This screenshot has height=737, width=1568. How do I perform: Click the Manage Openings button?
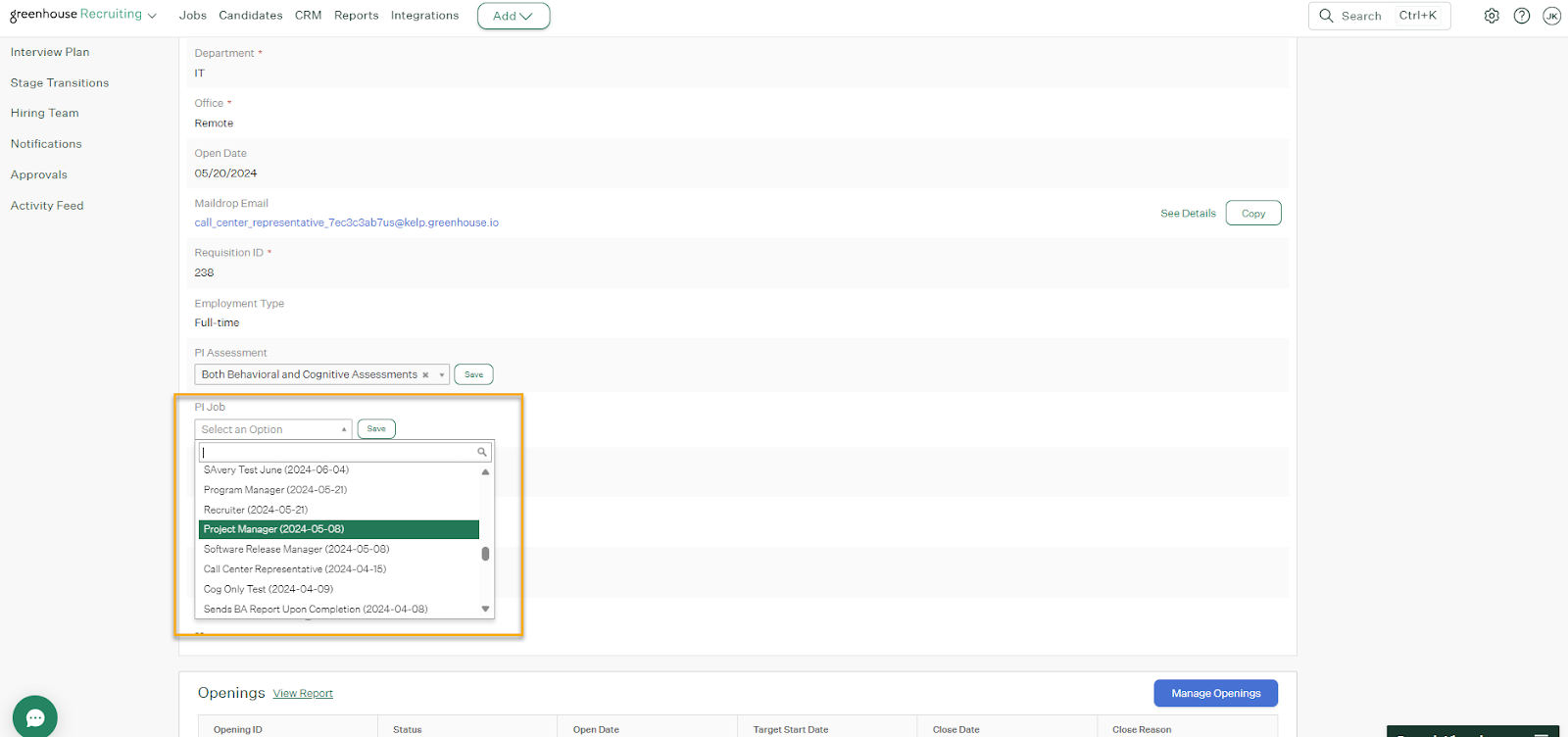click(x=1215, y=693)
